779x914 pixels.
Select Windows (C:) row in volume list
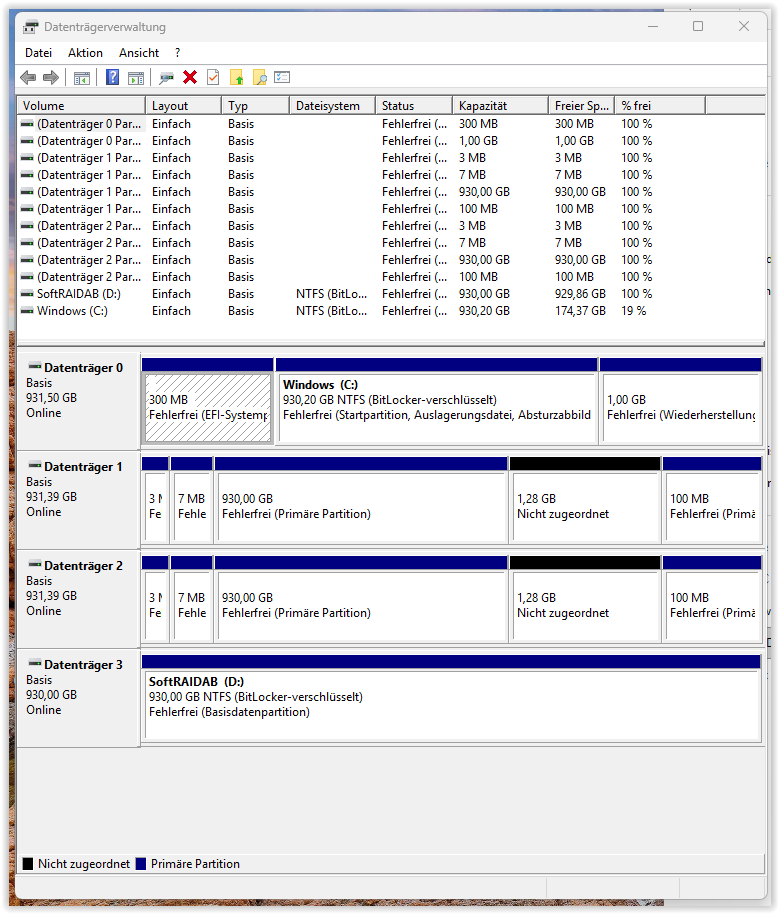coord(72,311)
